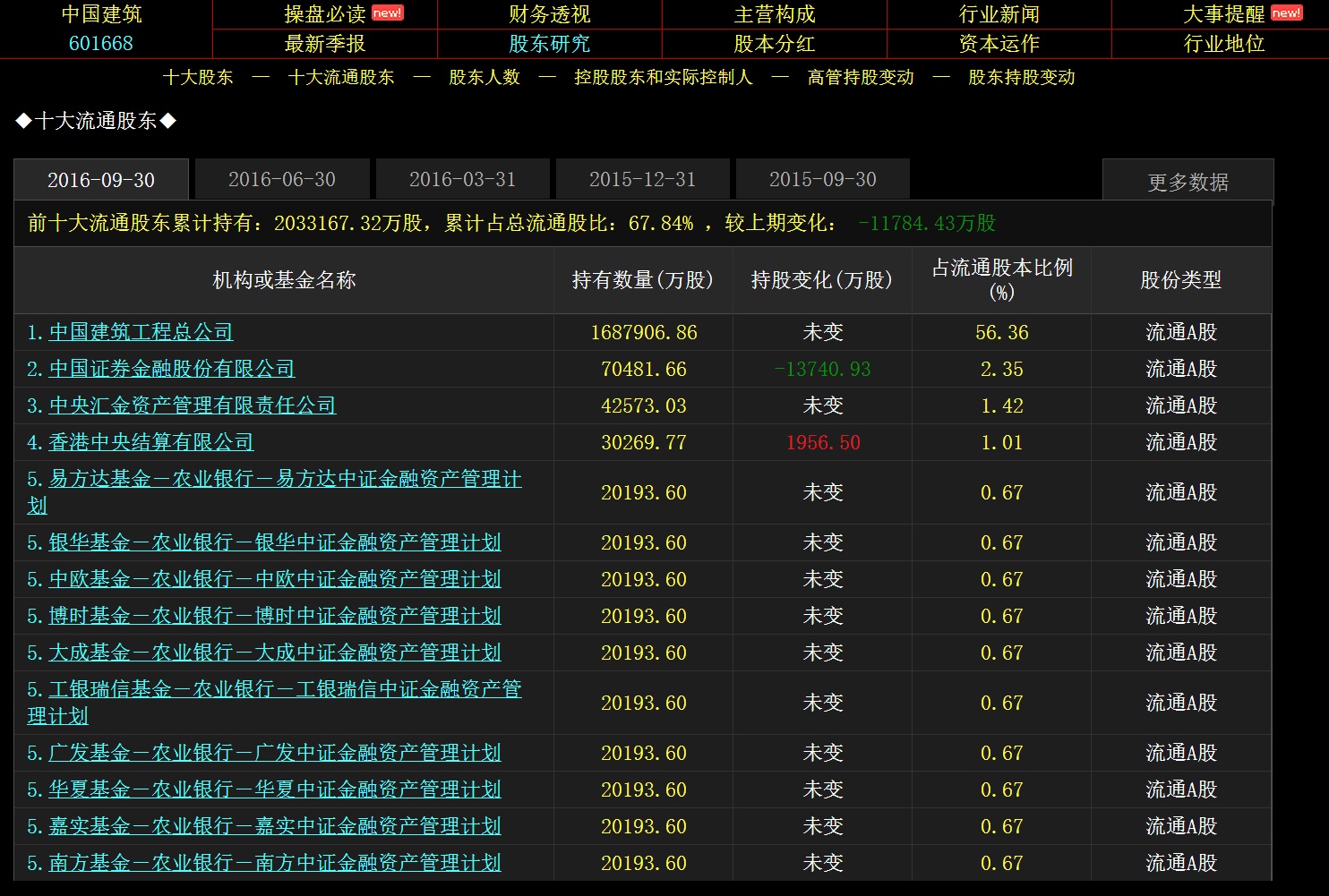
Task: Open 华夏基金 asset management plan link
Action: click(x=275, y=789)
